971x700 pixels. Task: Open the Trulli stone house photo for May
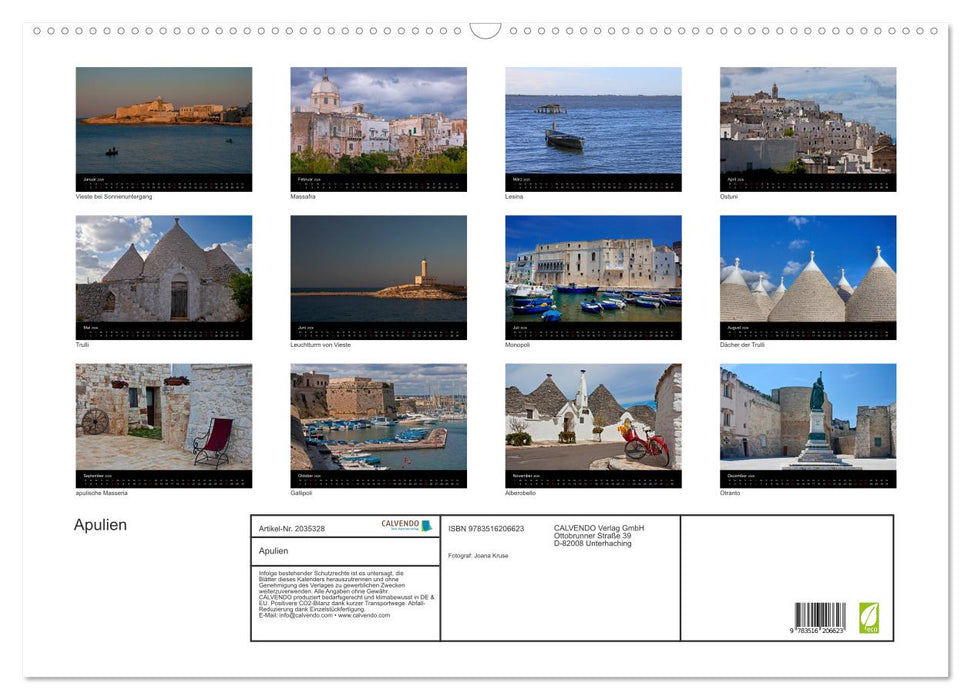(x=164, y=269)
